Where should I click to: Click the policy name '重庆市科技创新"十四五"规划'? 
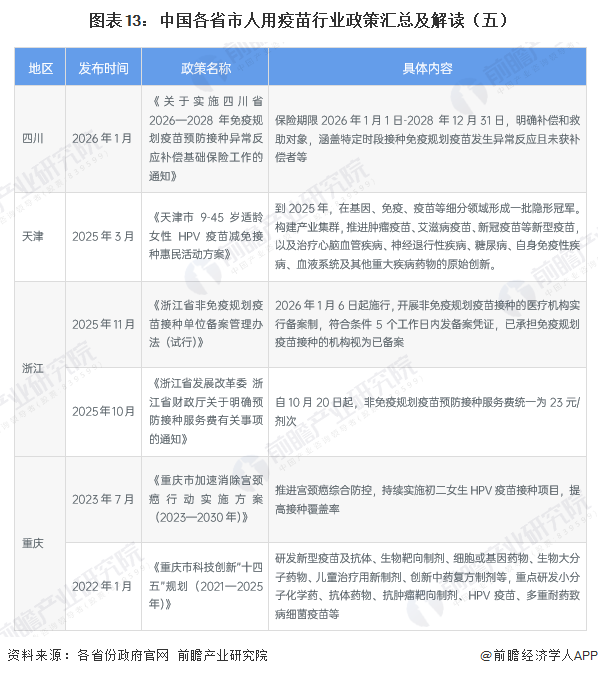click(206, 586)
